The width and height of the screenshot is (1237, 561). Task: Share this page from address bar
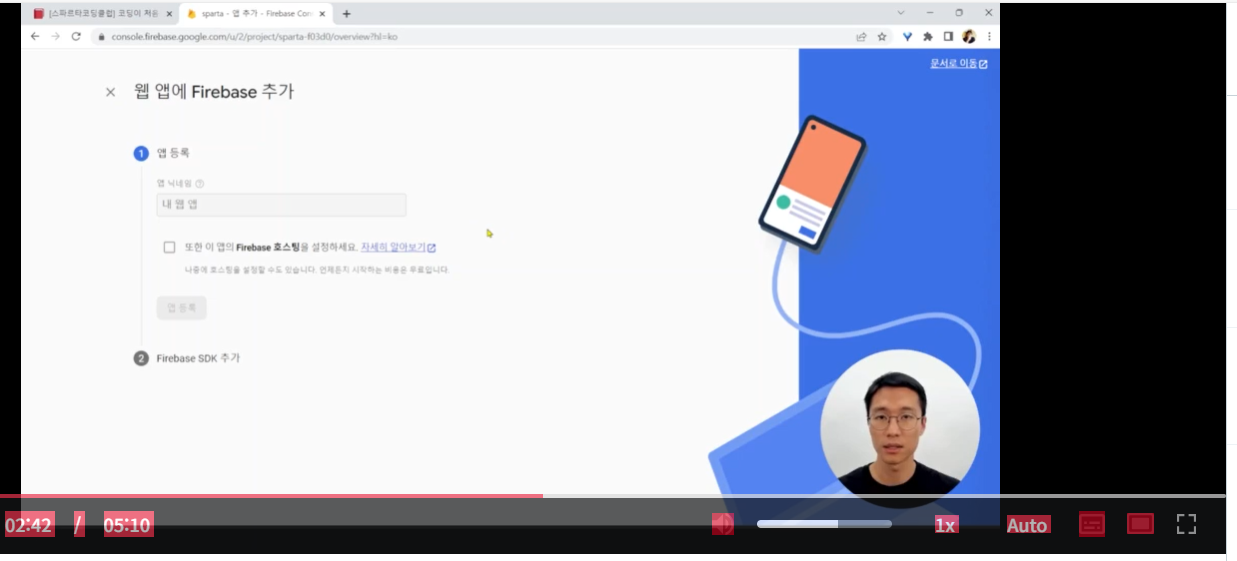pos(861,36)
